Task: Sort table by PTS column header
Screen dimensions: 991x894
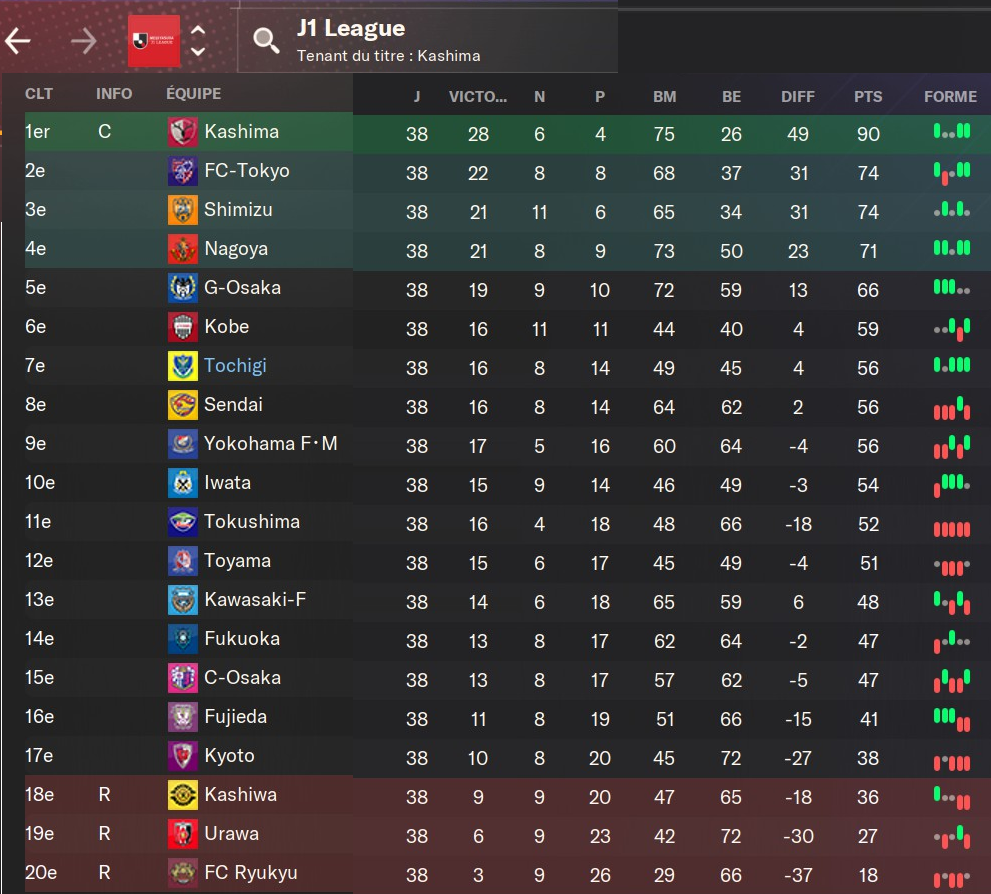Action: pos(868,97)
